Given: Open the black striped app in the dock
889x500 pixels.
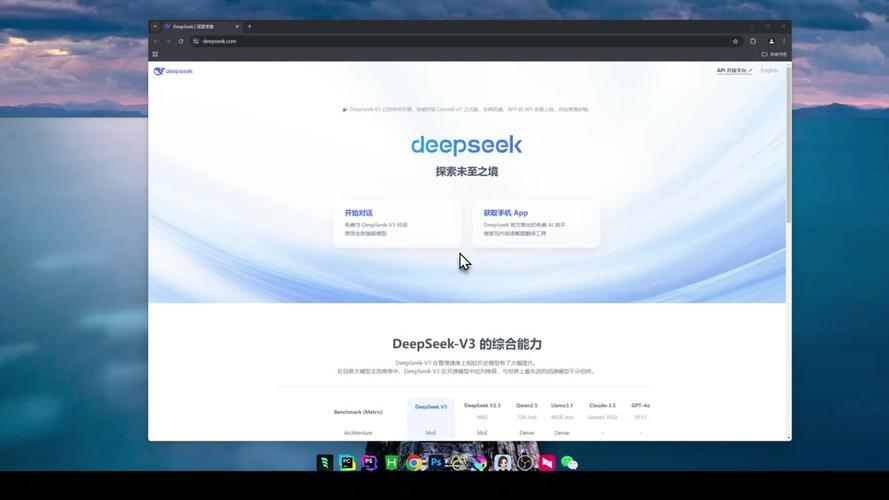Looking at the screenshot, I should (325, 463).
